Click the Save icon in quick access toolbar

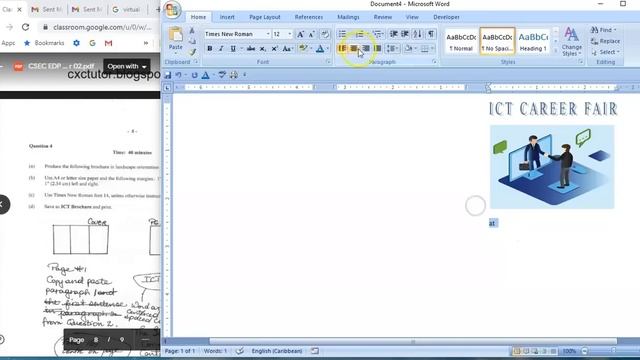(168, 75)
